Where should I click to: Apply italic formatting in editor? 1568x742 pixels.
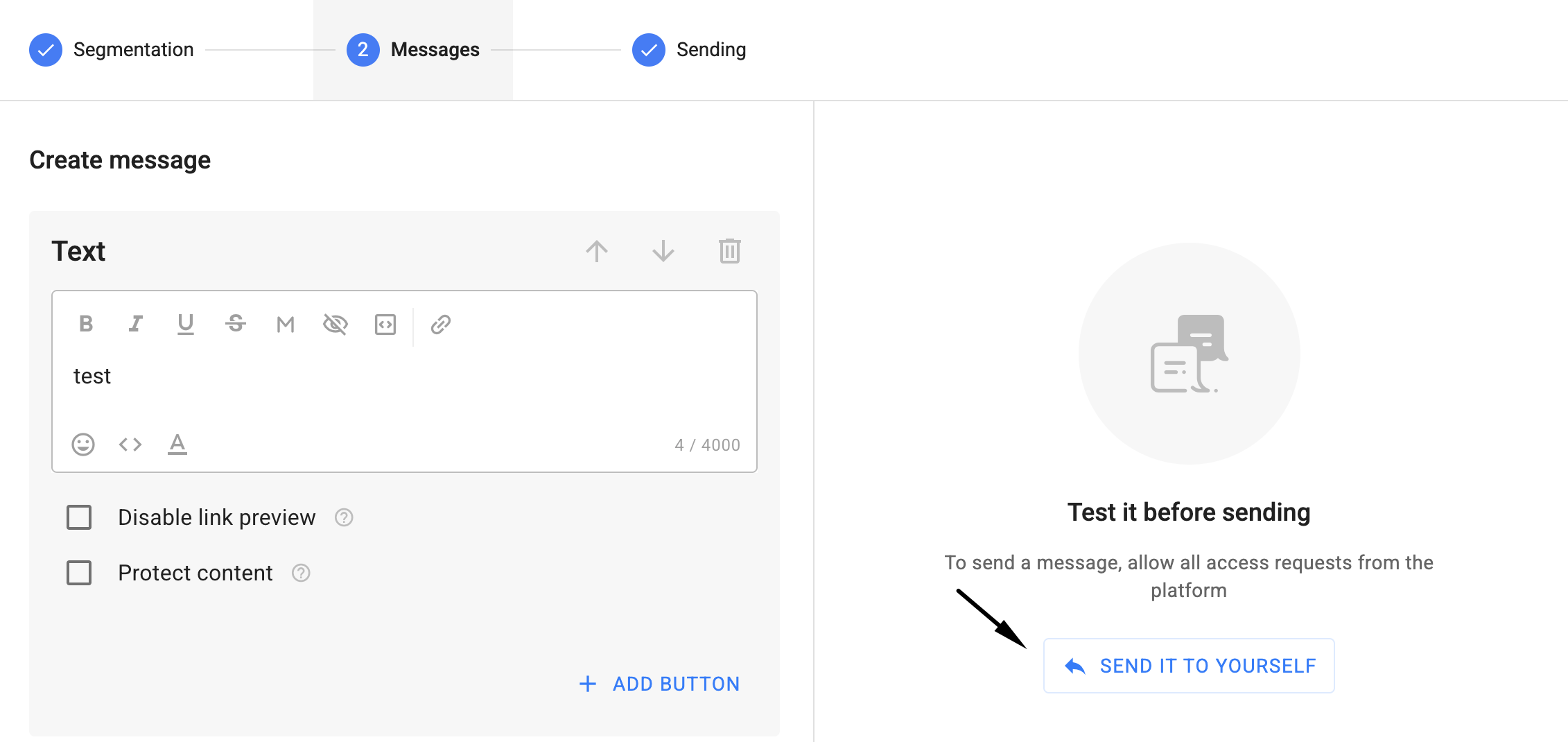tap(136, 324)
